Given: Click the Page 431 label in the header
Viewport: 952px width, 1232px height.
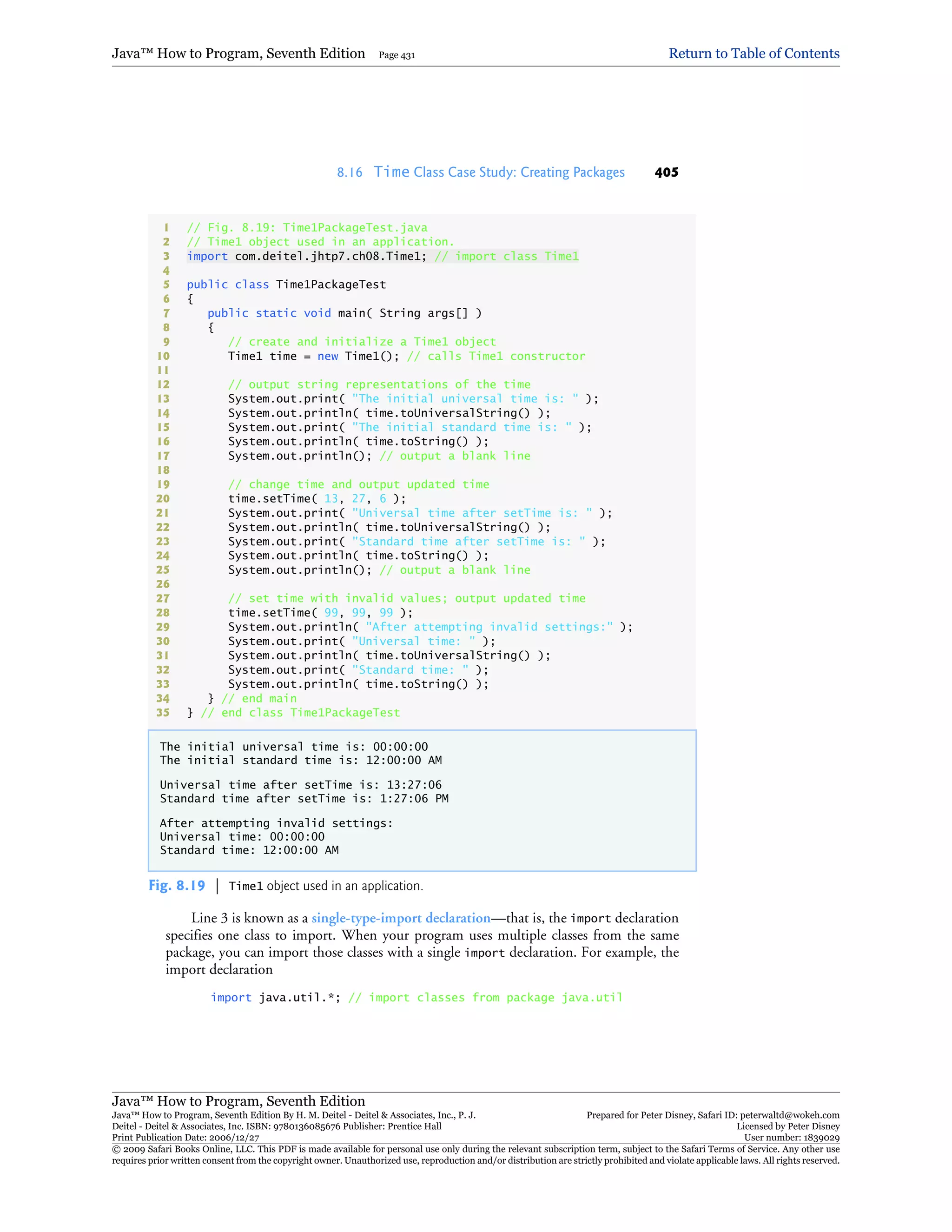Looking at the screenshot, I should (397, 55).
